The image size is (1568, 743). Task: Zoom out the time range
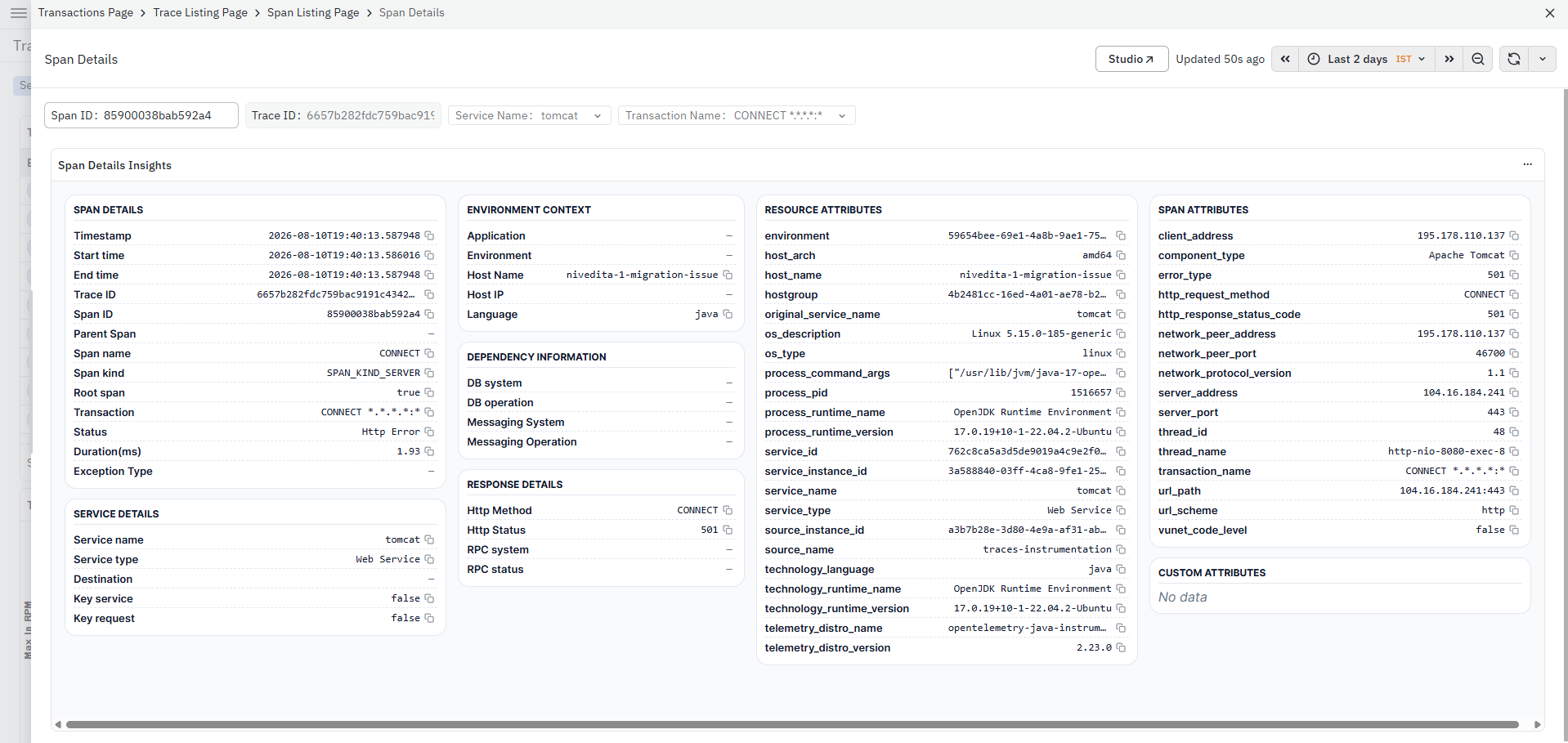pyautogui.click(x=1478, y=59)
